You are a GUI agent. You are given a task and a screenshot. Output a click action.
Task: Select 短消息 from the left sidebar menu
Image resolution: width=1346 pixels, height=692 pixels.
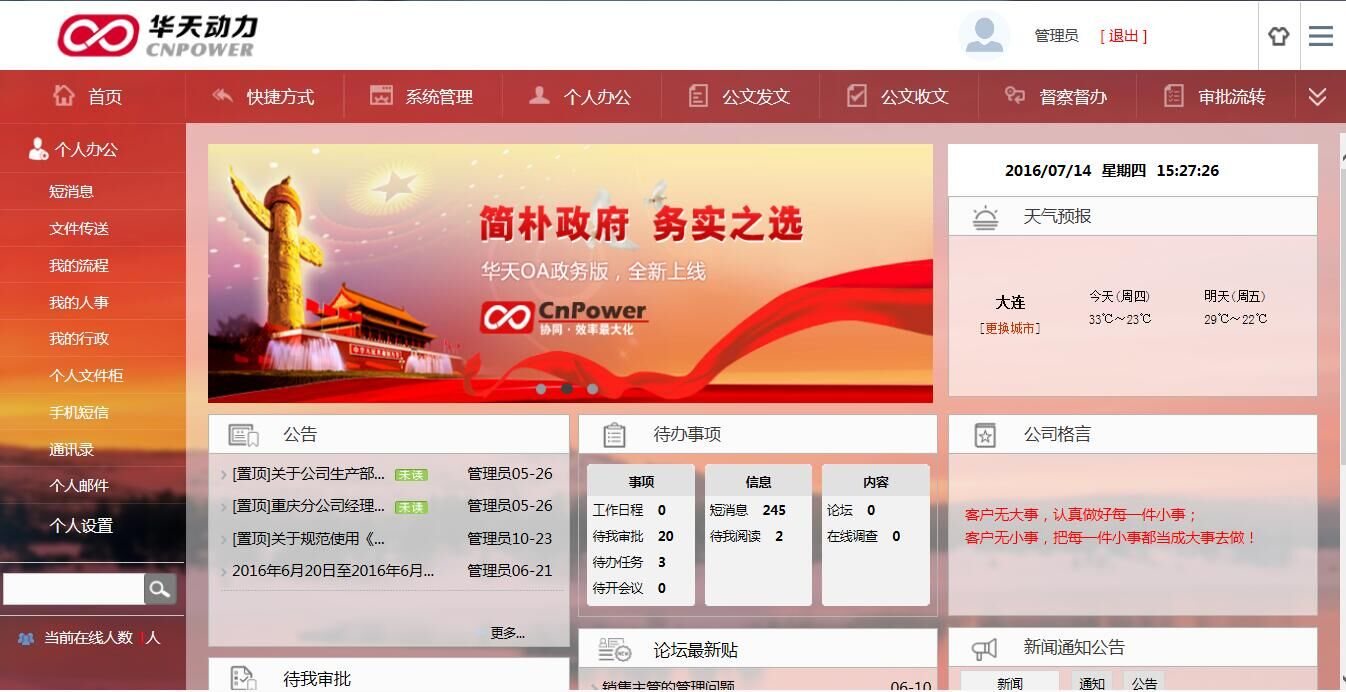point(70,191)
